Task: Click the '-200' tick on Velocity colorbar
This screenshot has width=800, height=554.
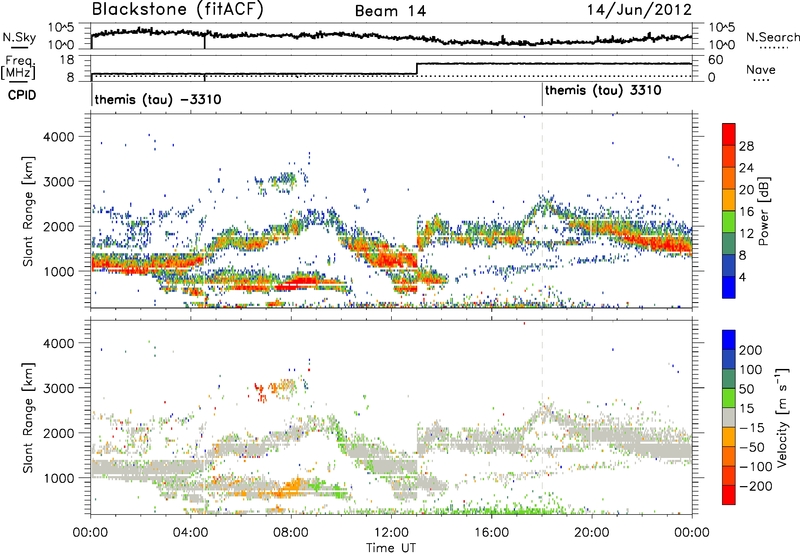Action: 755,486
